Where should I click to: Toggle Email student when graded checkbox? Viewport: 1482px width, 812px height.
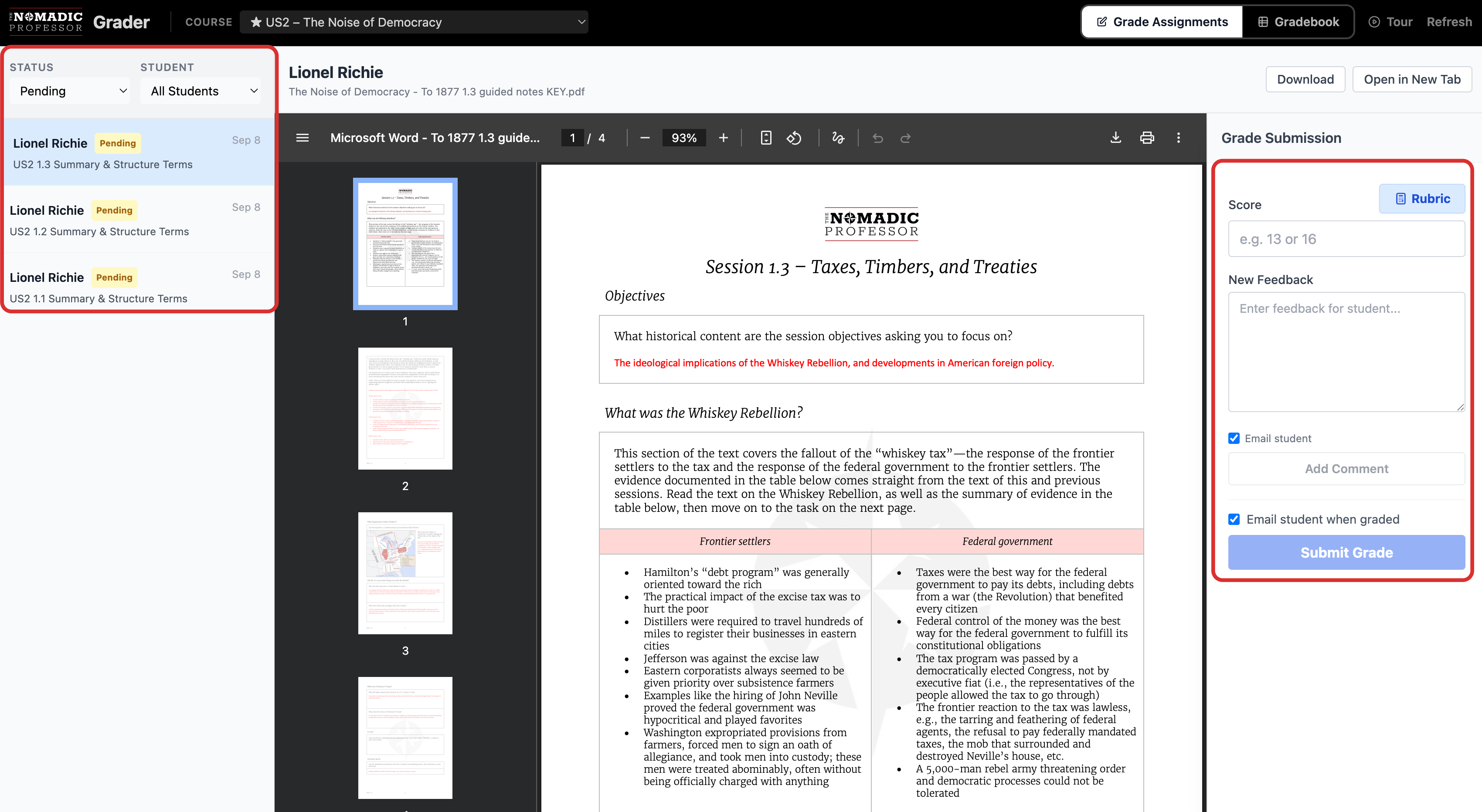[1234, 519]
